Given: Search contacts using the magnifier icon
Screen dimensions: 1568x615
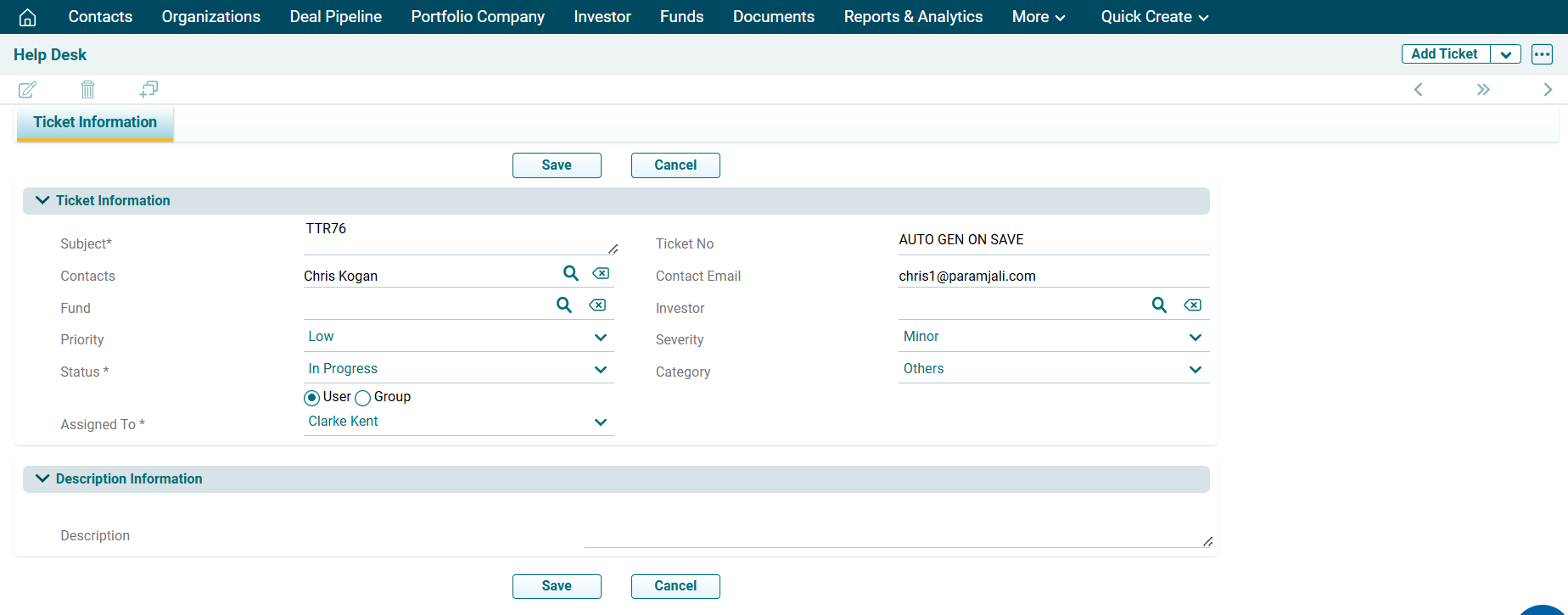Looking at the screenshot, I should [x=571, y=273].
